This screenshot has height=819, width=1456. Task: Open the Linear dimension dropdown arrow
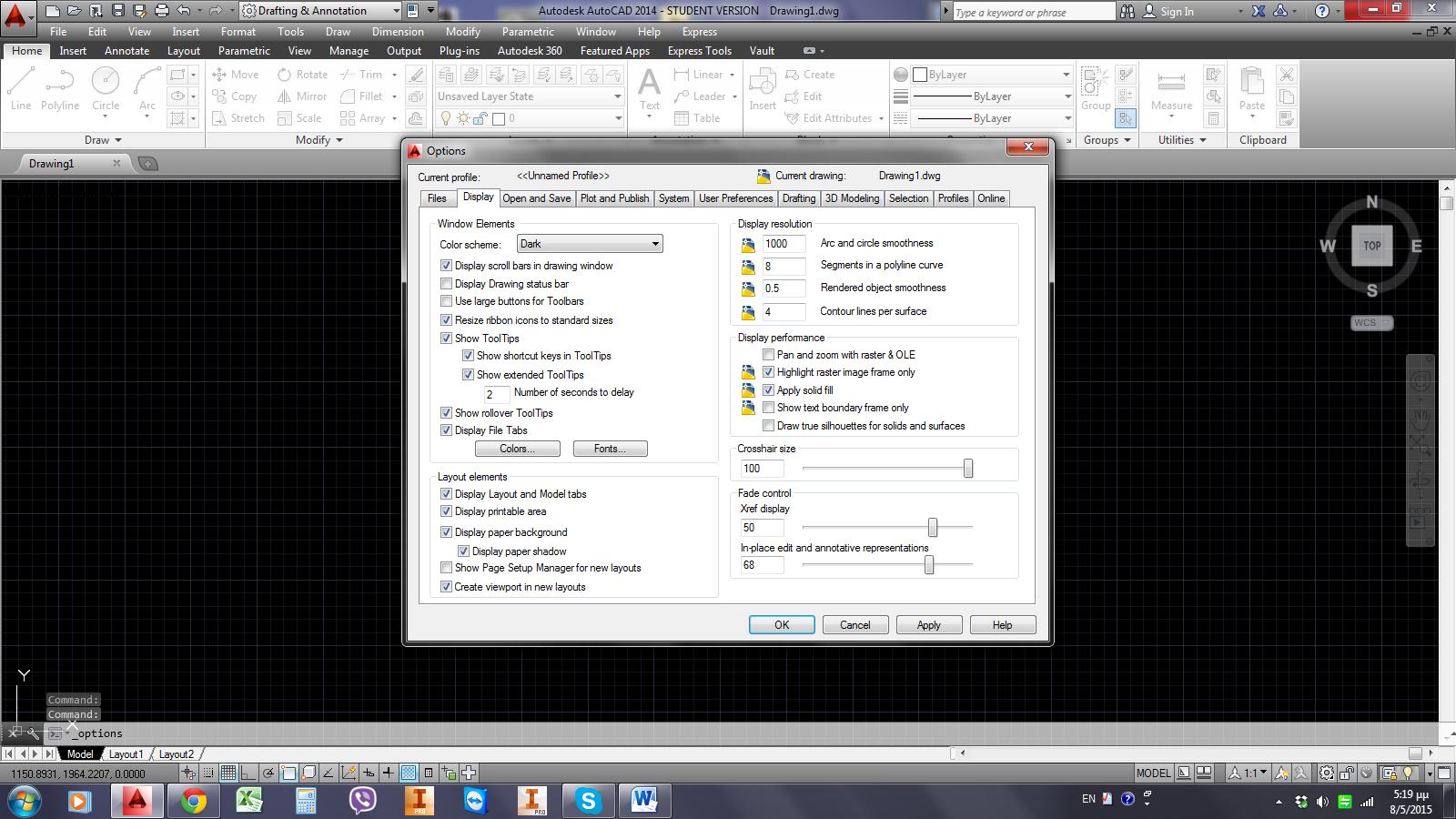coord(732,75)
